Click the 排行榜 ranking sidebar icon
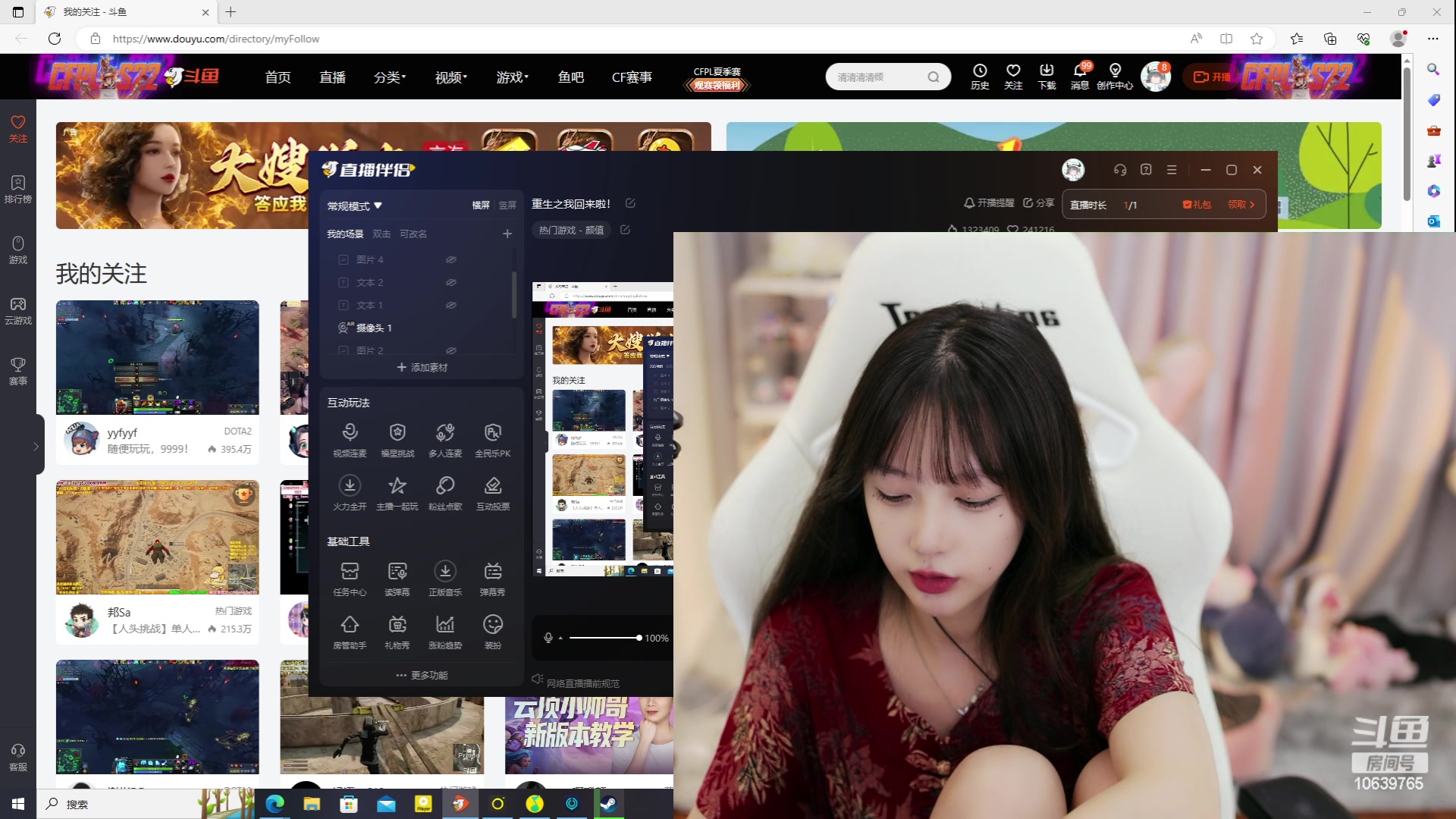 click(18, 190)
